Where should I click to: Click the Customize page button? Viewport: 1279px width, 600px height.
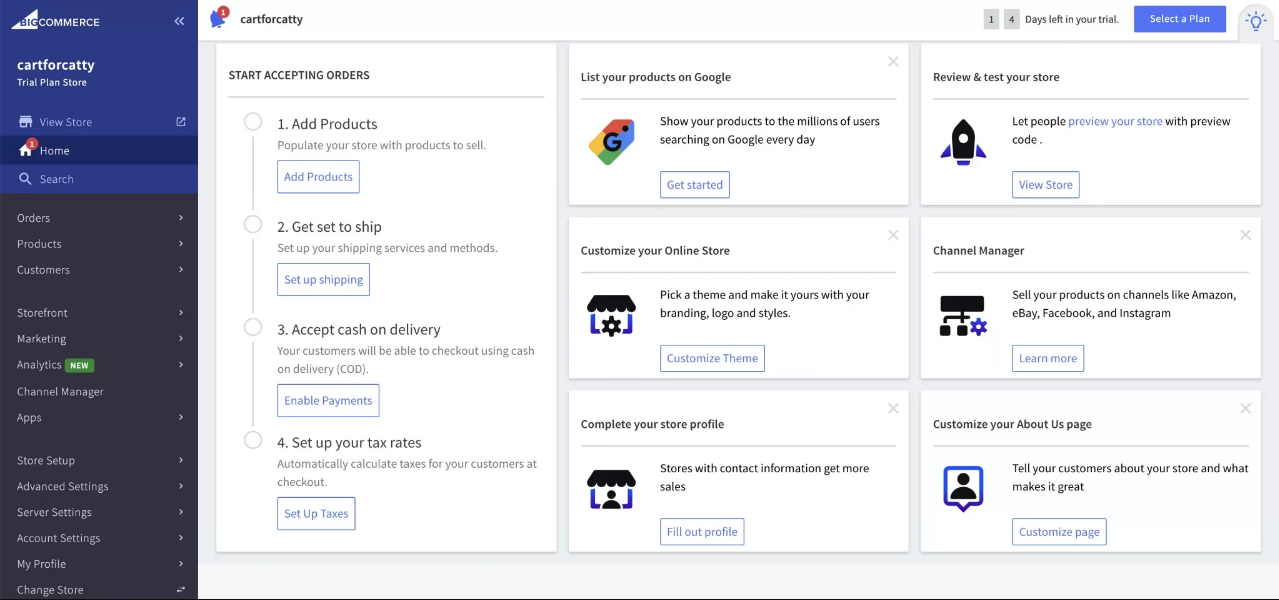tap(1059, 532)
